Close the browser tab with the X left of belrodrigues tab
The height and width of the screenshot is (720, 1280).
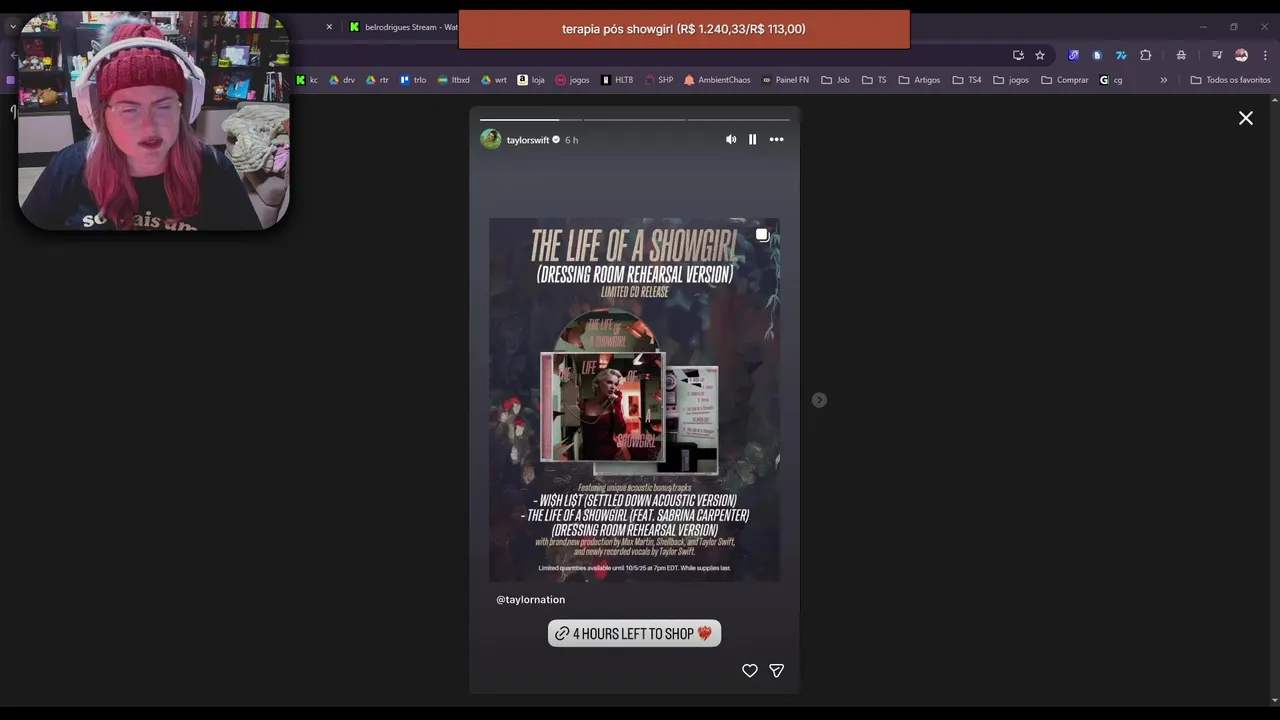click(x=329, y=27)
